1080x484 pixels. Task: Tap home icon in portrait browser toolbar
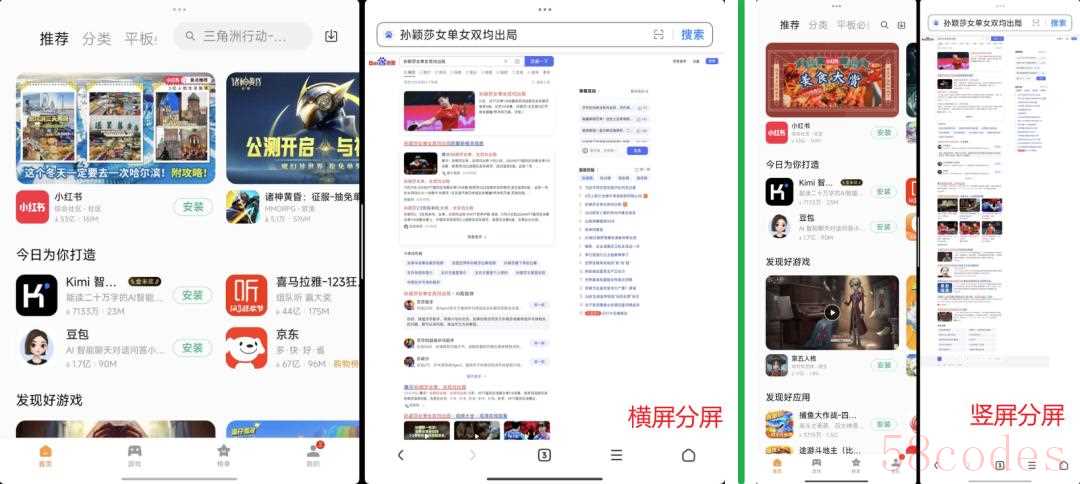click(1064, 465)
